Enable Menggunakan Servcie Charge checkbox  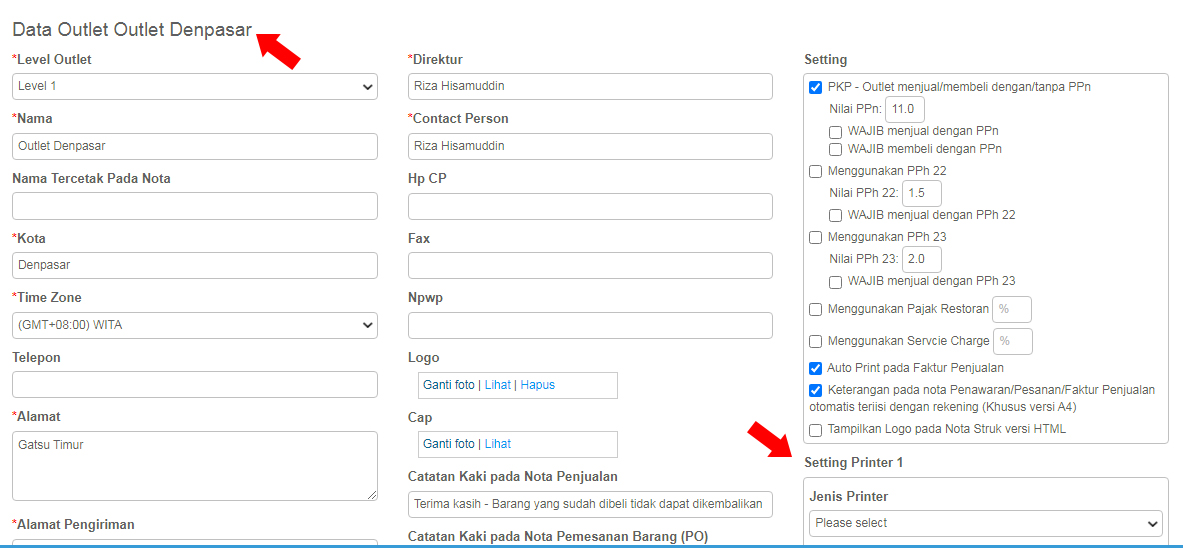pos(816,341)
